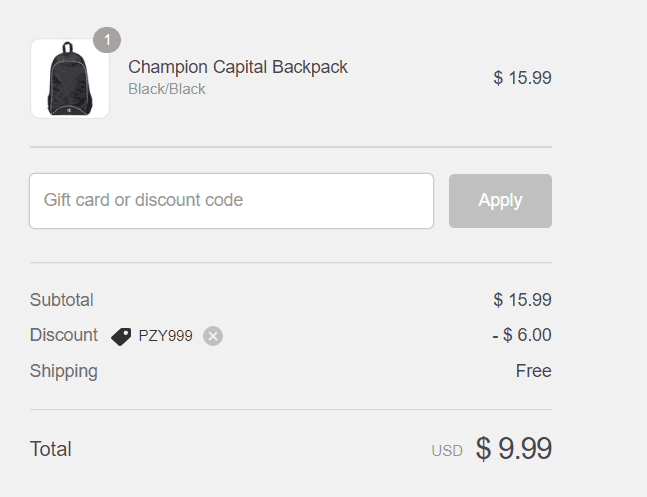647x497 pixels.
Task: Click the Free shipping value
Action: pyautogui.click(x=534, y=371)
